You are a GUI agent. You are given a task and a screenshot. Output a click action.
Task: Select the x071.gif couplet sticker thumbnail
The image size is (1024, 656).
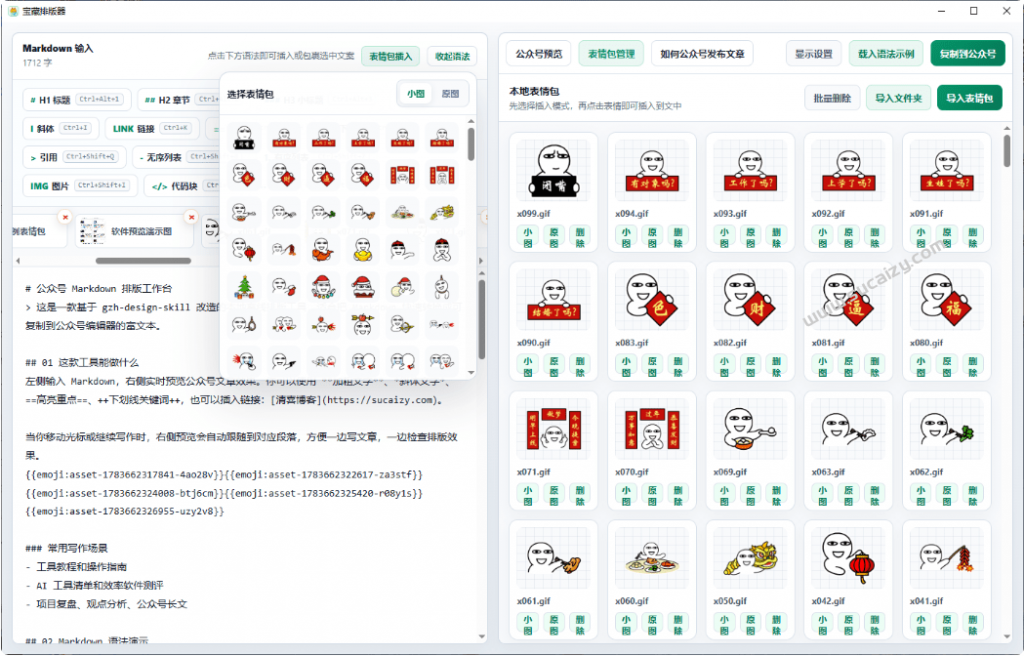pyautogui.click(x=553, y=430)
